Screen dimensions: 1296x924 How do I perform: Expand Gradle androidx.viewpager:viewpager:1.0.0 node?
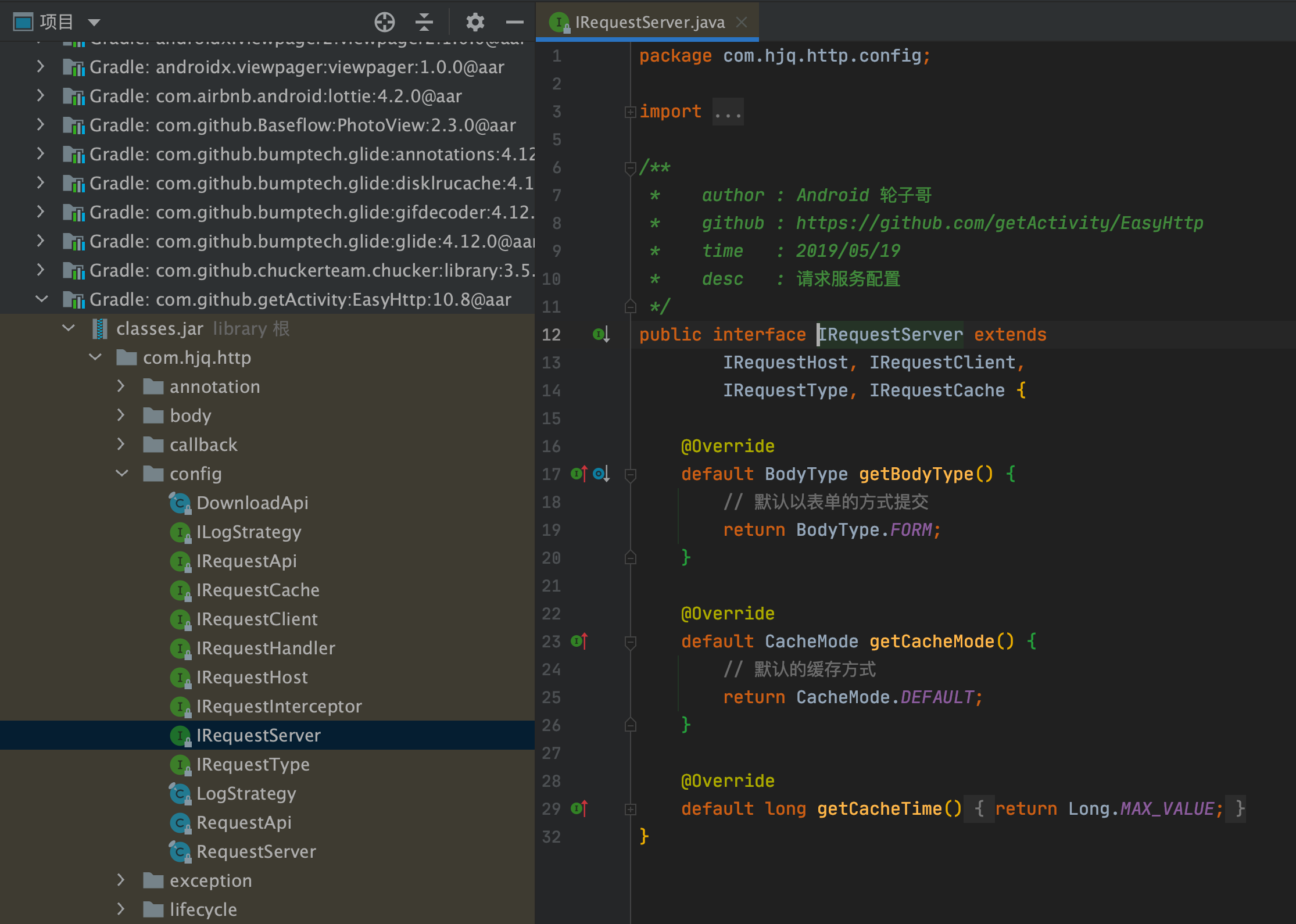[x=40, y=67]
